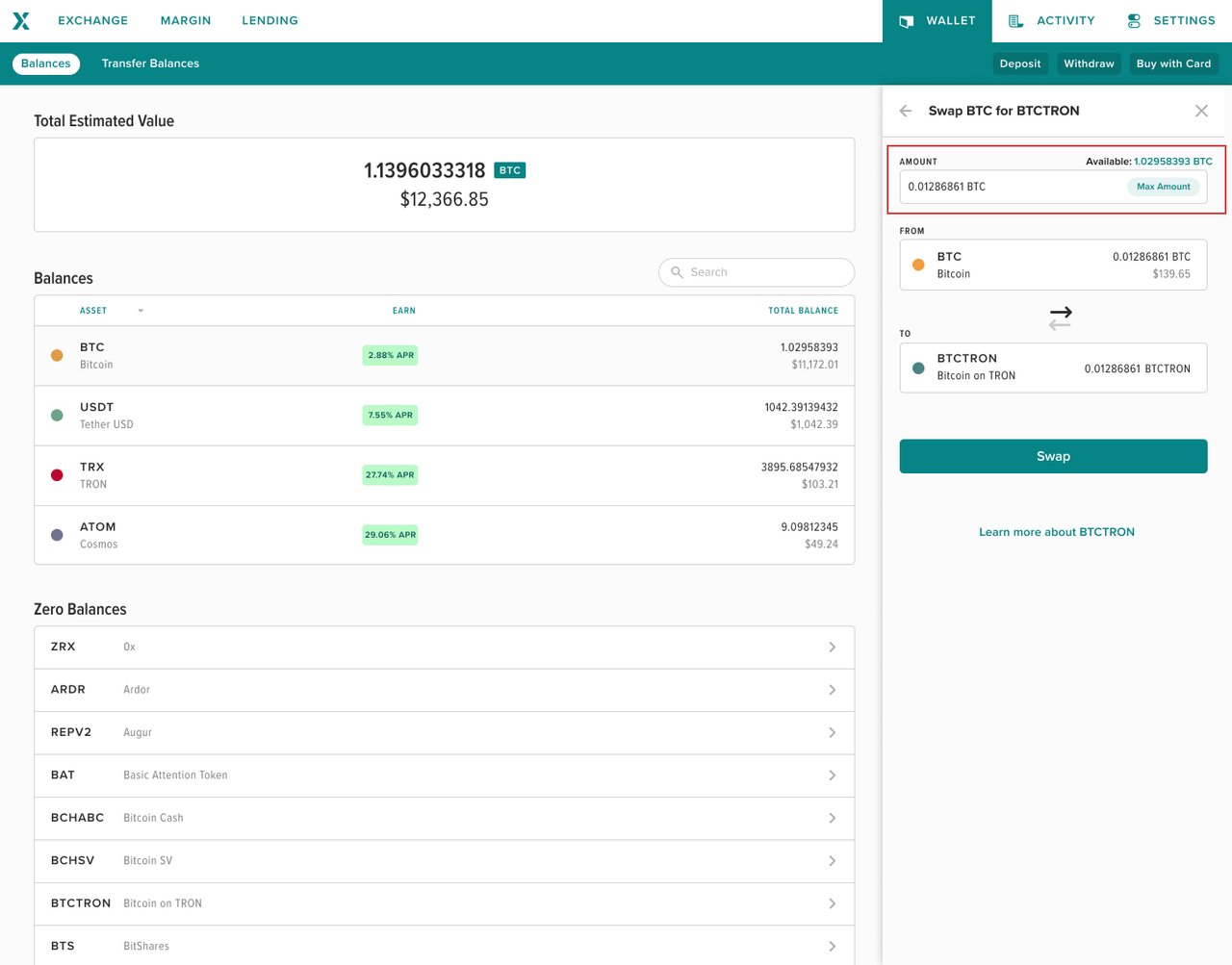Click the TRX 27.74% APR badge
Viewport: 1232px width, 965px height.
point(390,475)
